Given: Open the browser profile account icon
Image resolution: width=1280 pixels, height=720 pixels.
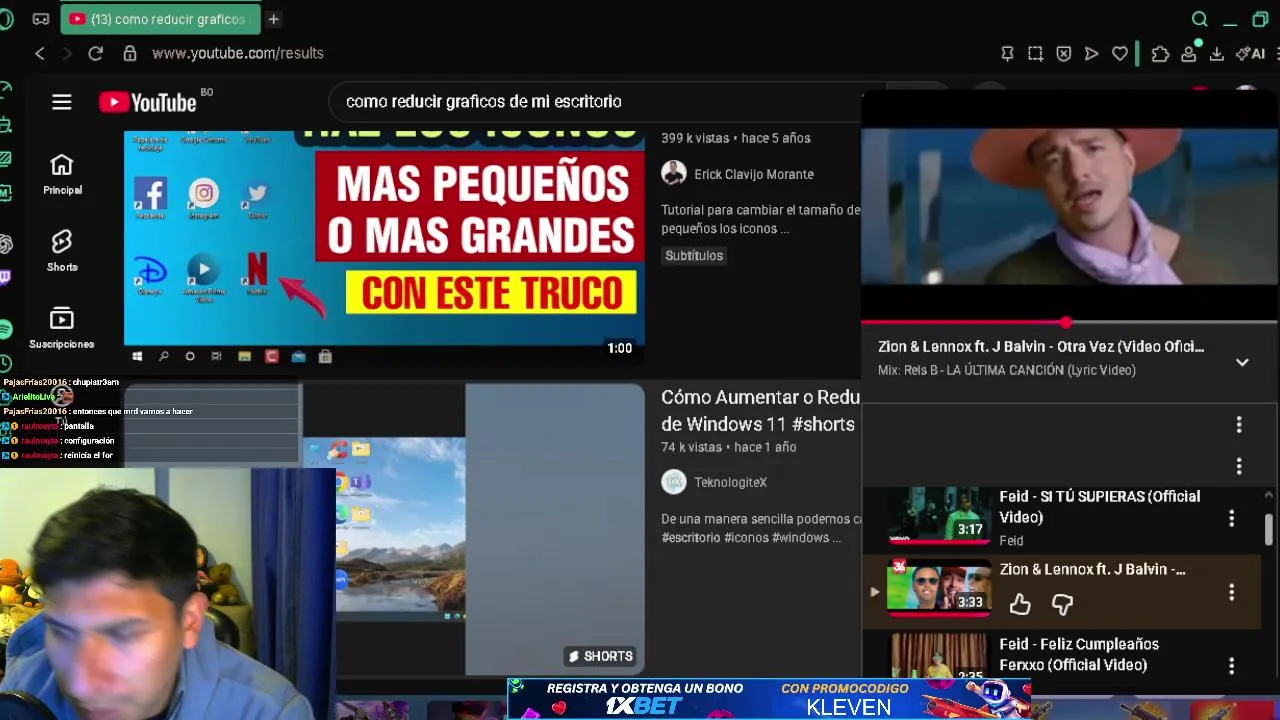Looking at the screenshot, I should click(x=1189, y=53).
